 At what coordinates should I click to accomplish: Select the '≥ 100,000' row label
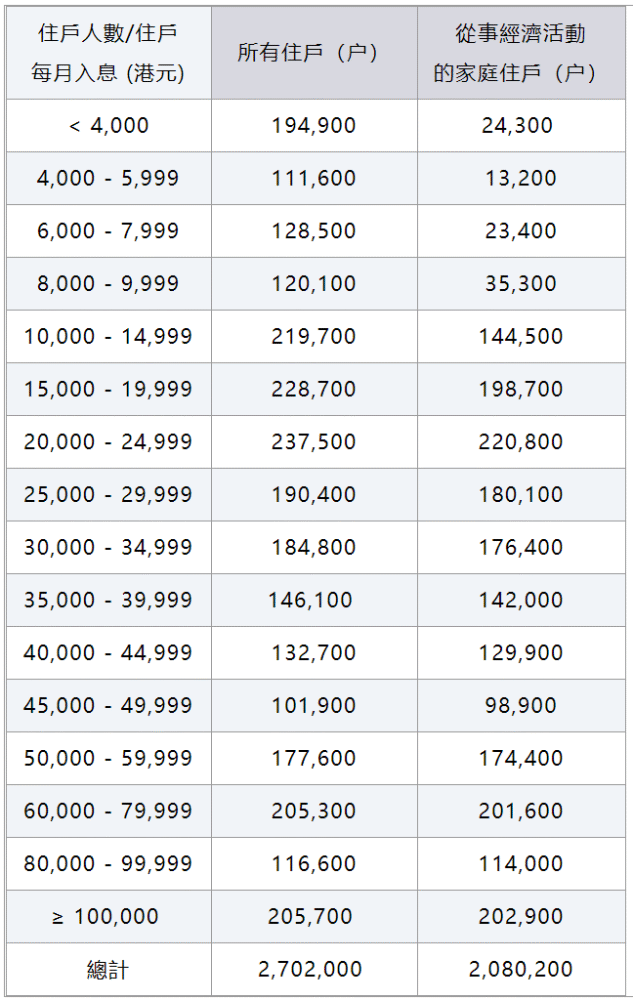[109, 917]
